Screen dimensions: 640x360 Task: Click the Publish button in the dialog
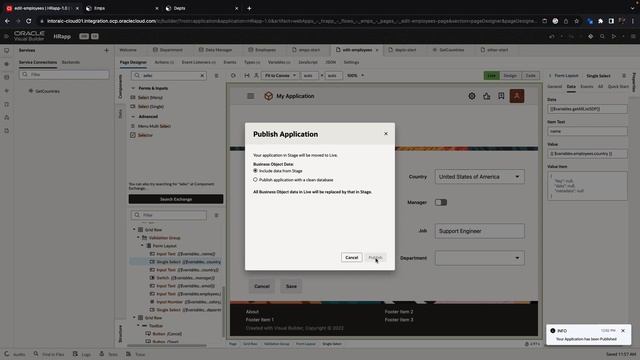point(375,258)
